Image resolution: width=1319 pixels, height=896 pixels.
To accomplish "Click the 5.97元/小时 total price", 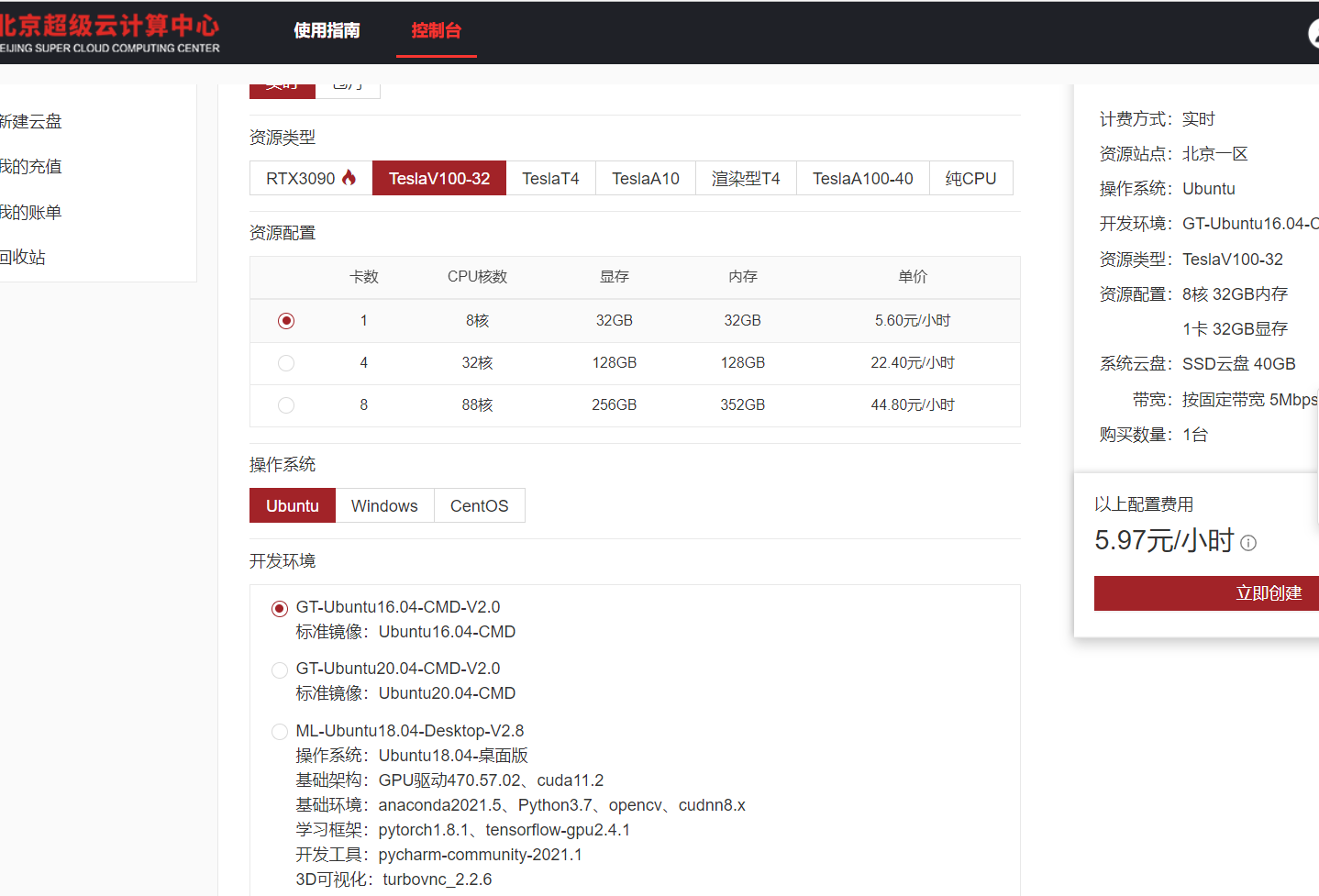I will pyautogui.click(x=1164, y=540).
